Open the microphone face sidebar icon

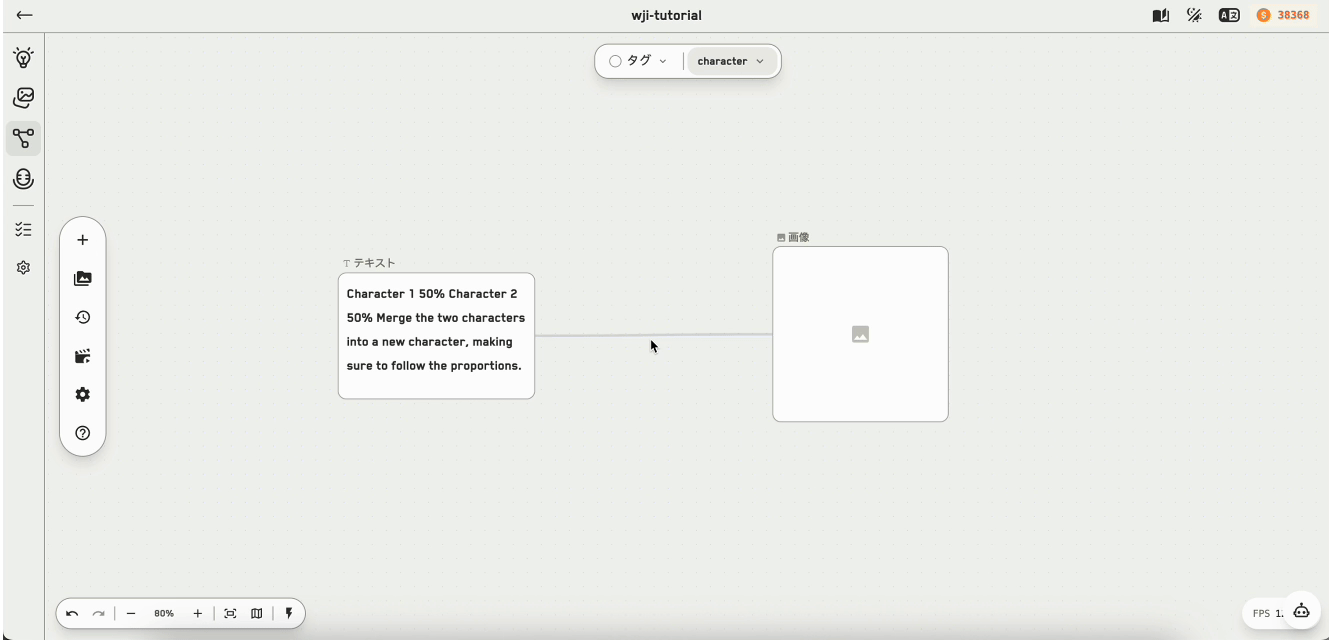pos(24,179)
